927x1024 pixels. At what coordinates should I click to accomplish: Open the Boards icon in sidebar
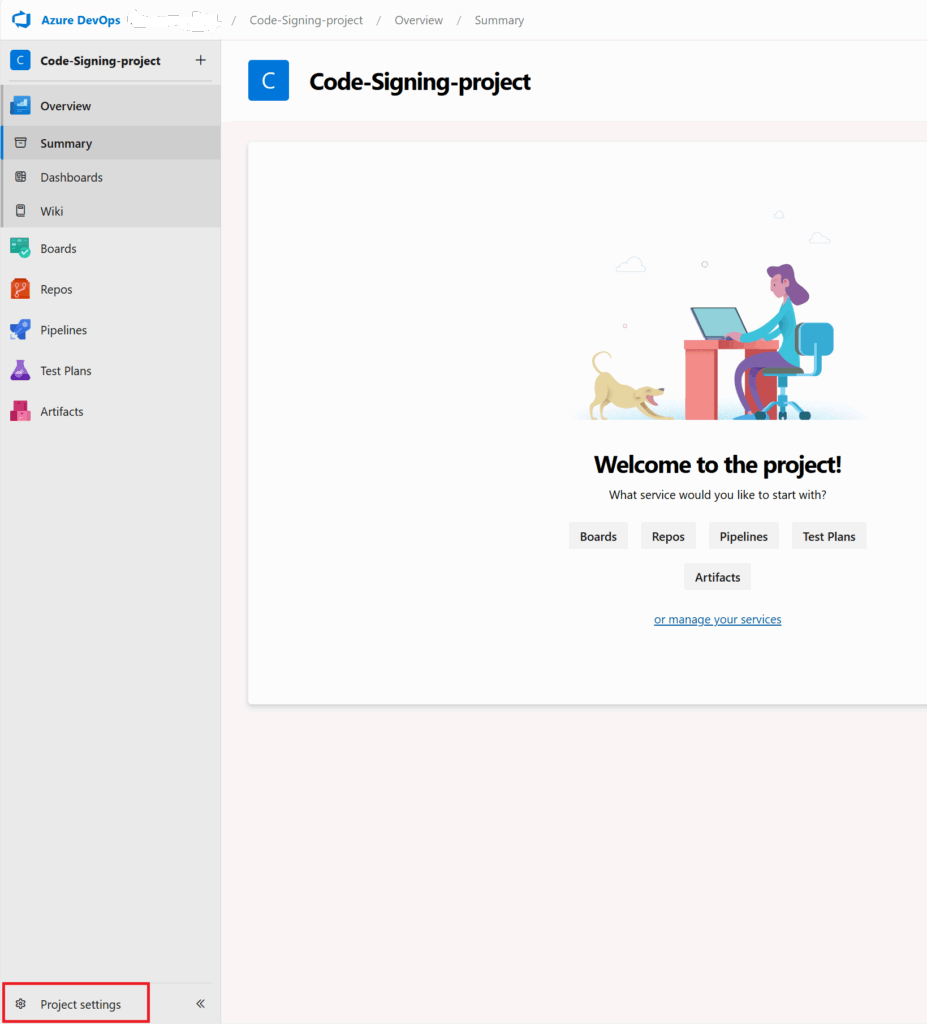[x=20, y=248]
